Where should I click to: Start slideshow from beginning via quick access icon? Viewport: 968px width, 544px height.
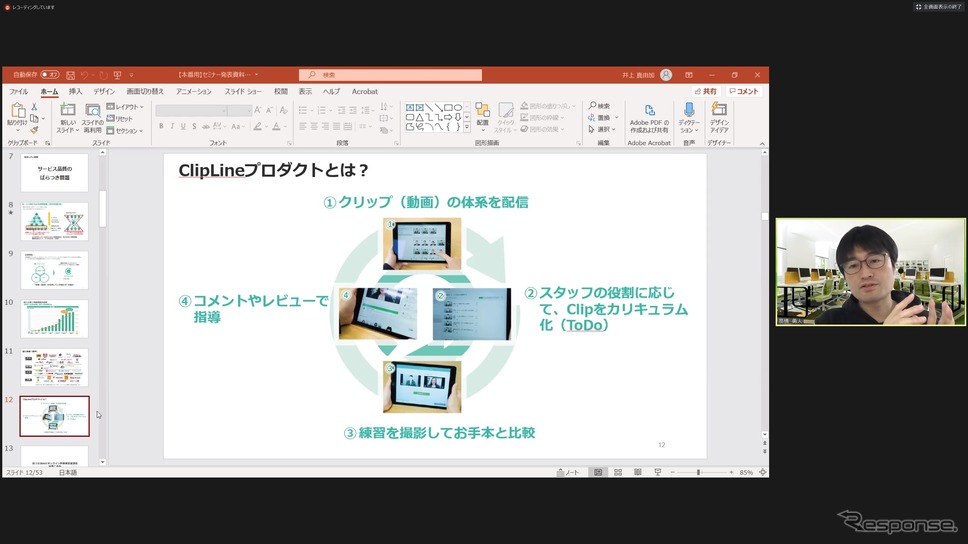click(117, 75)
